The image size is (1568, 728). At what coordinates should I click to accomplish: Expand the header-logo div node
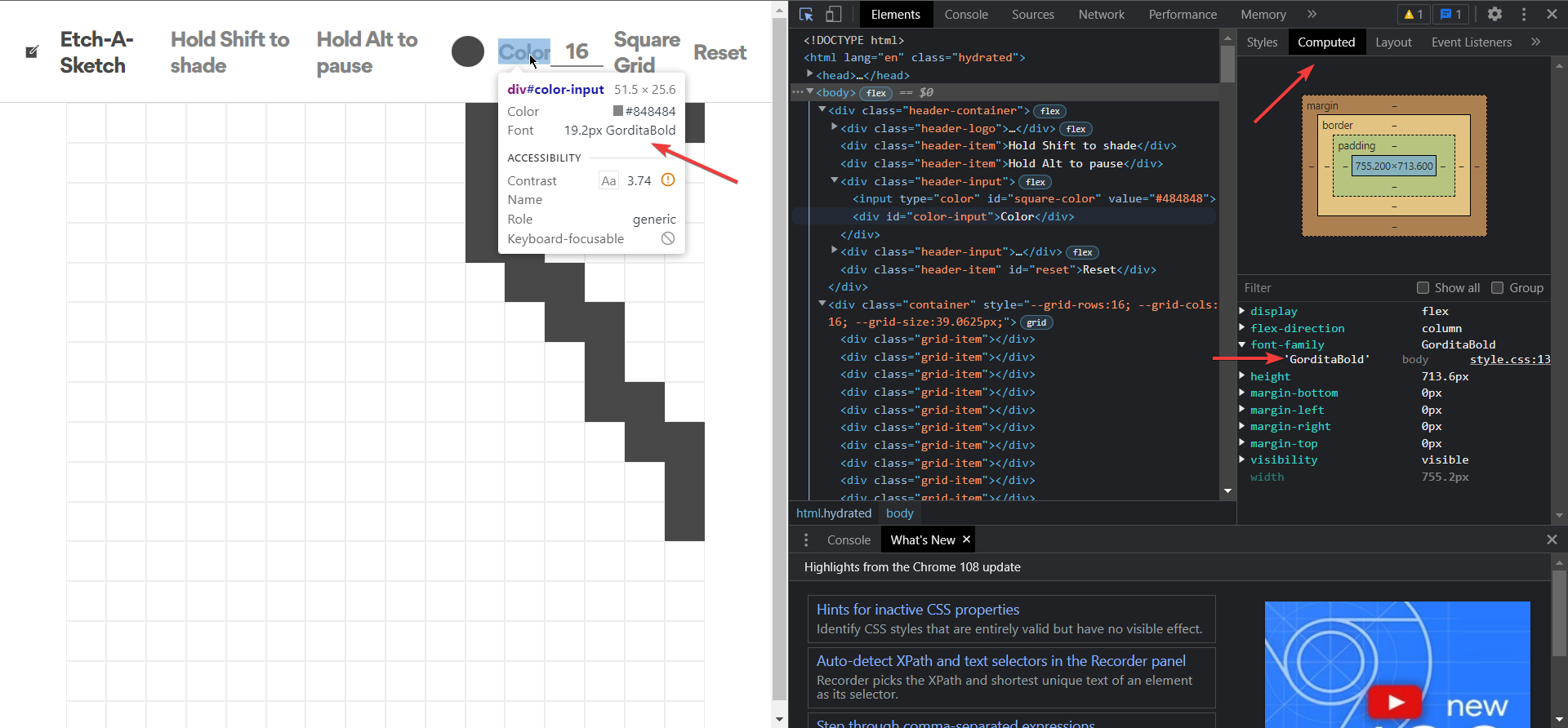(835, 127)
